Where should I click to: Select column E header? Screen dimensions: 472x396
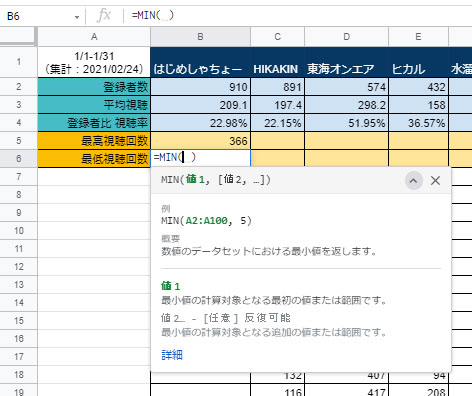(418, 37)
